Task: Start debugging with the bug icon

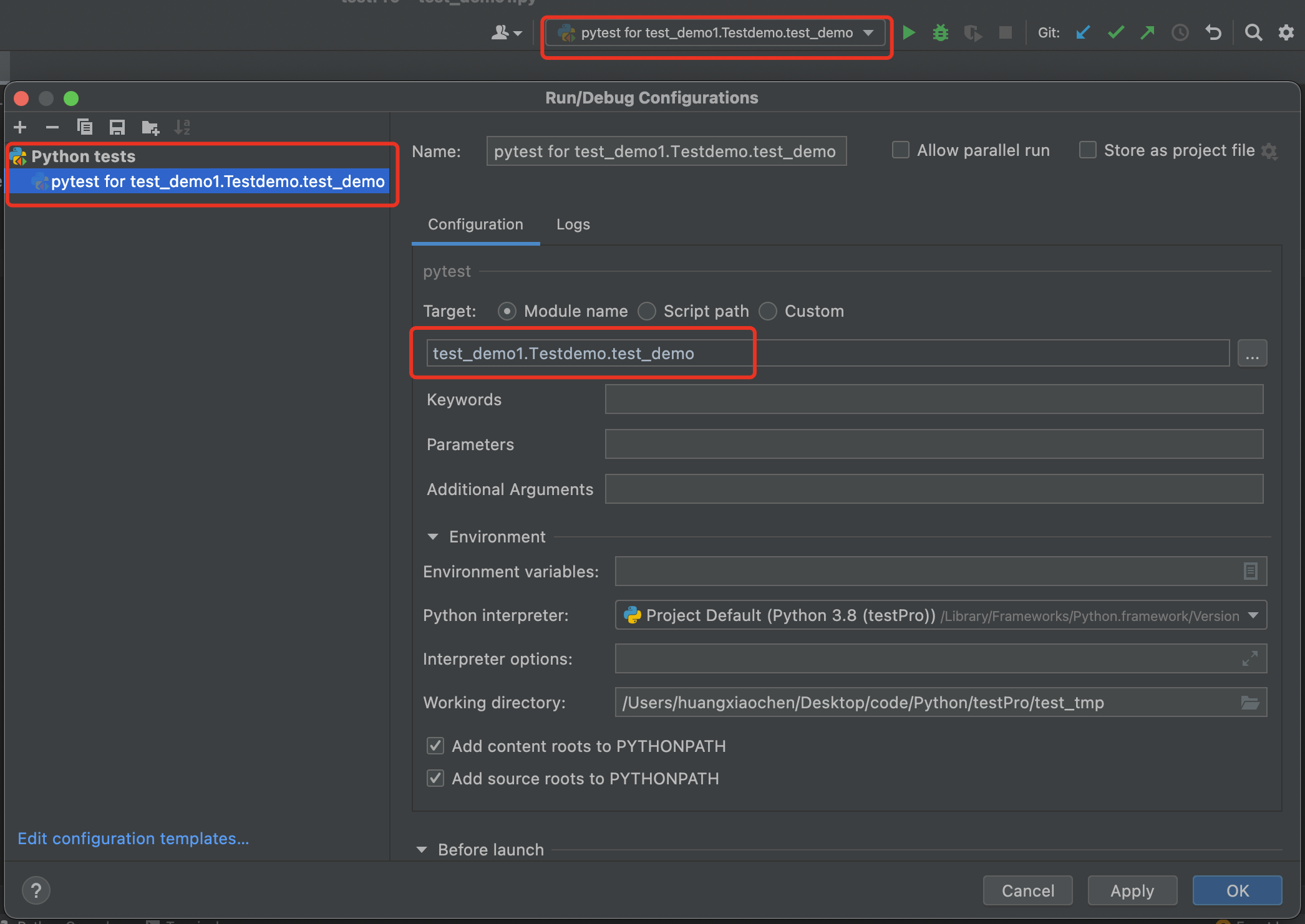Action: 940,32
